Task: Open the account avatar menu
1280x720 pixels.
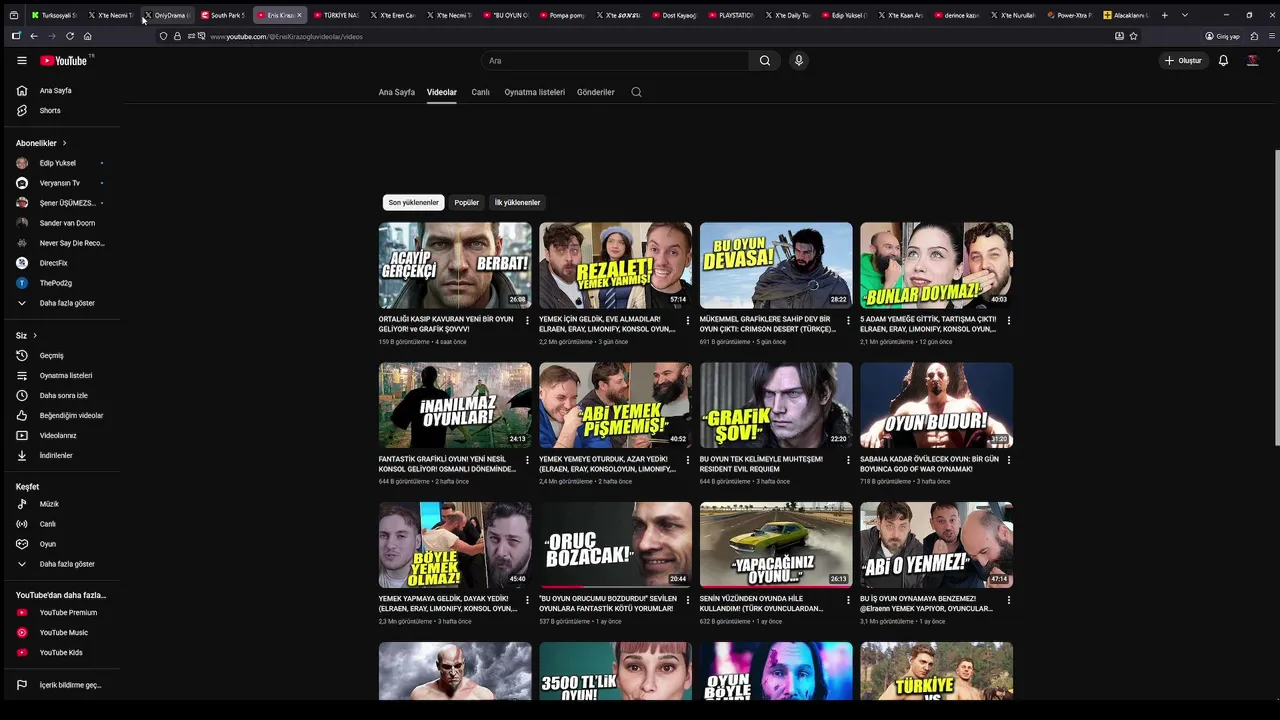Action: click(1252, 60)
